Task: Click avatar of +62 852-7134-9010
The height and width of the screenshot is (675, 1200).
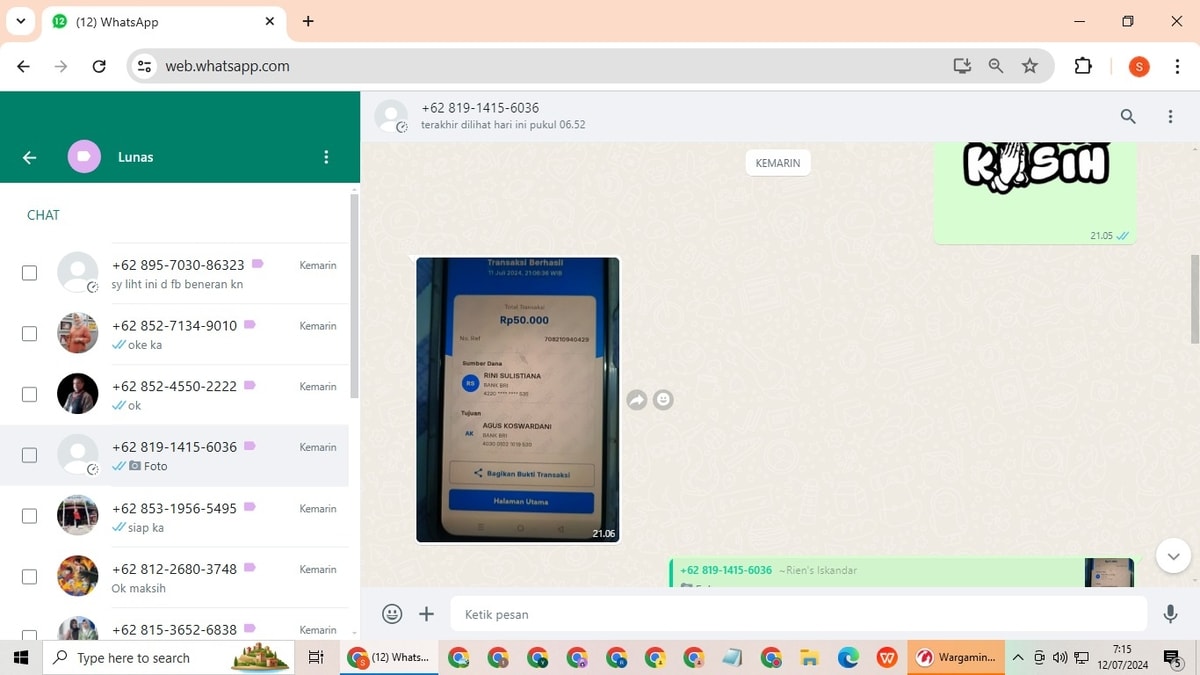Action: tap(78, 333)
